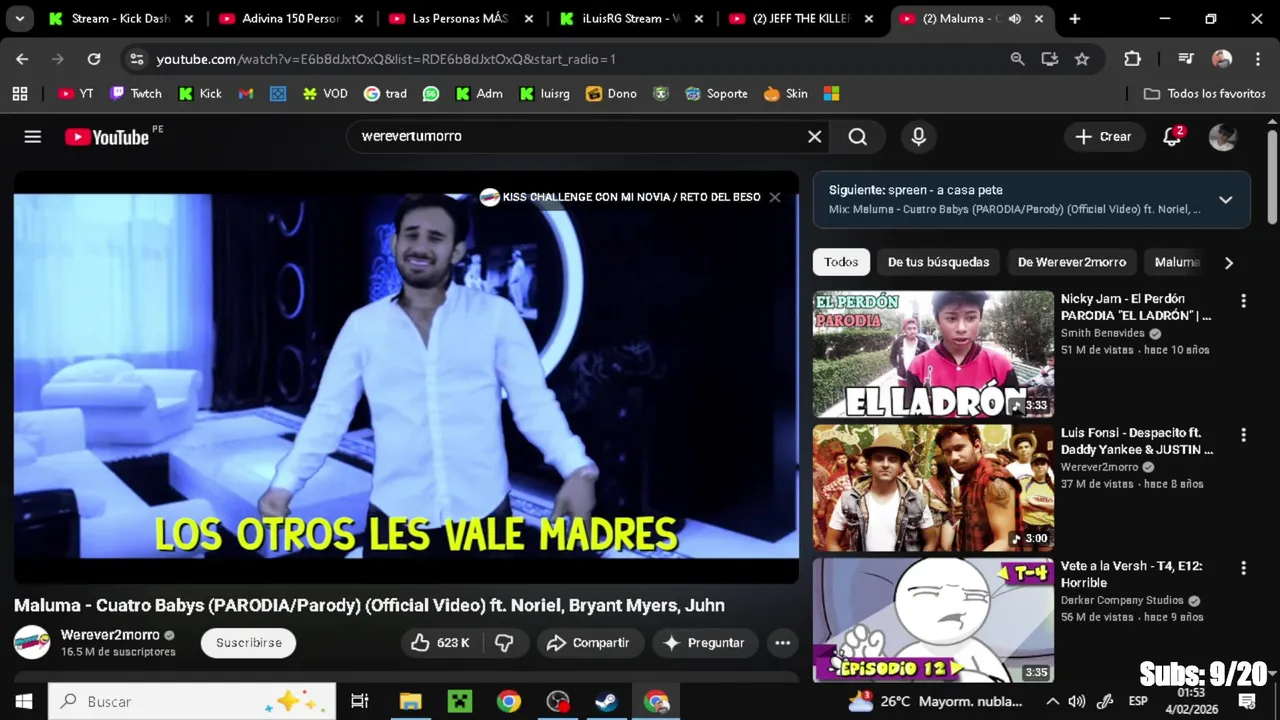Viewport: 1280px width, 720px height.
Task: Dislike the video with thumbs-down
Action: 504,643
